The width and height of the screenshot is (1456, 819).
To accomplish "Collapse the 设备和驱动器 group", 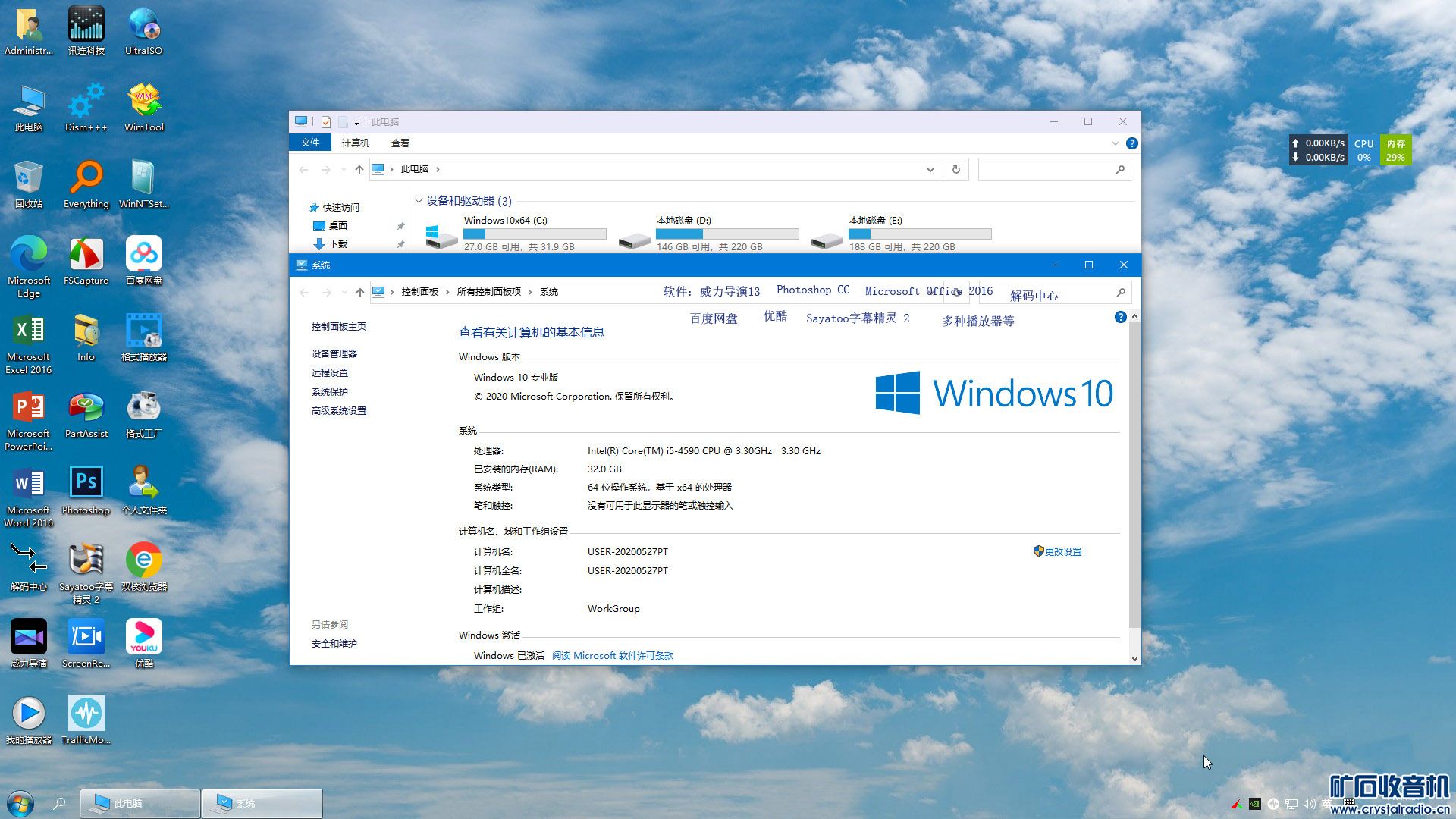I will 419,201.
